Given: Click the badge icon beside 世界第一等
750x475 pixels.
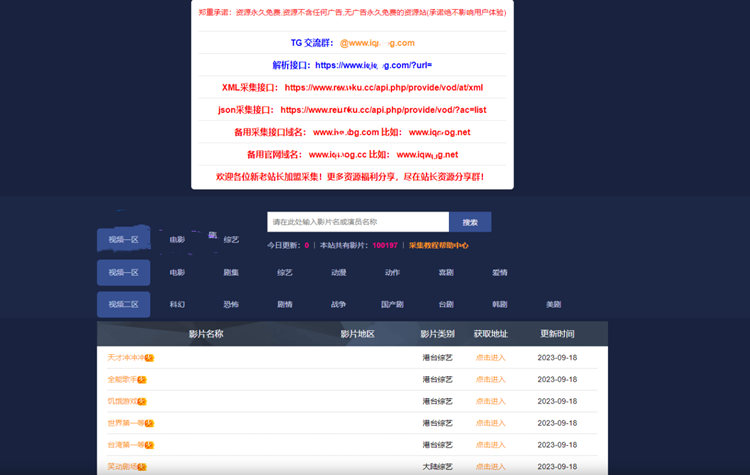Looking at the screenshot, I should [x=149, y=423].
